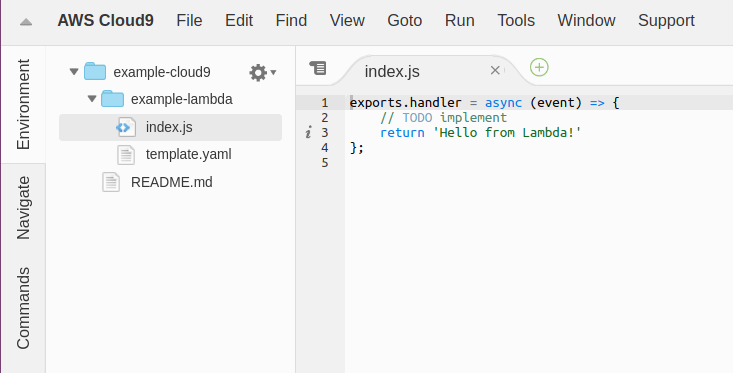This screenshot has height=373, width=733.
Task: Collapse the example-lambda folder arrow
Action: 92,99
